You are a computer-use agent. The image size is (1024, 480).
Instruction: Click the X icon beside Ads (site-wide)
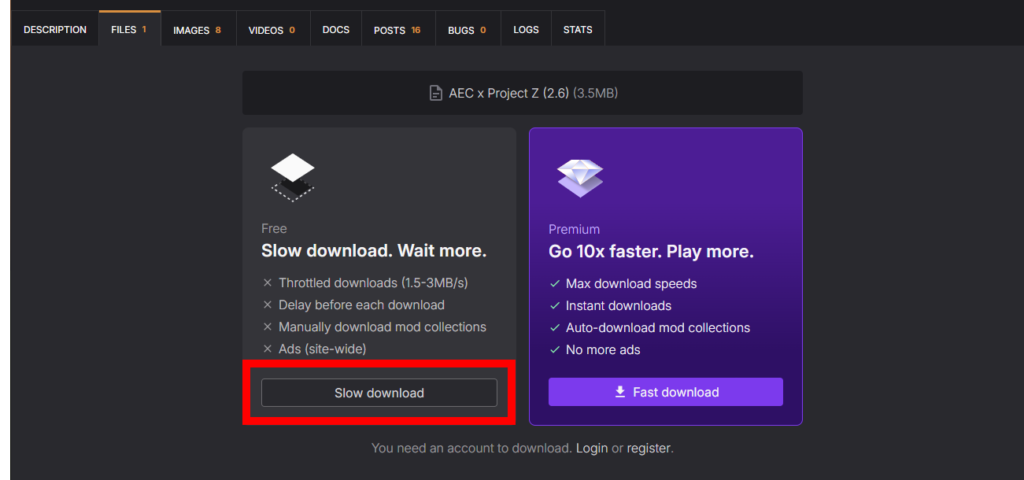coord(267,349)
